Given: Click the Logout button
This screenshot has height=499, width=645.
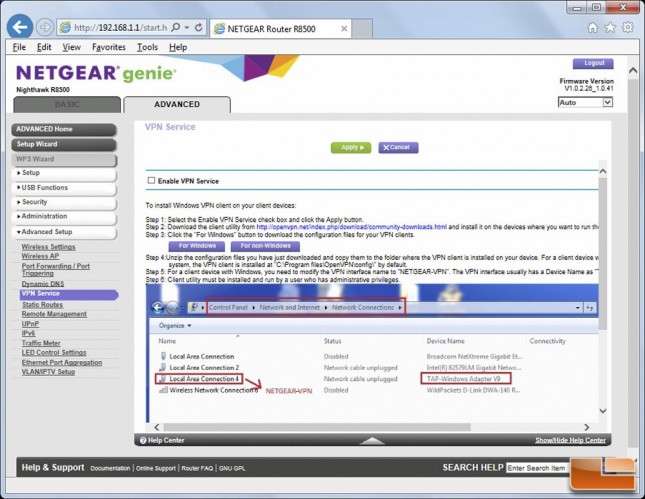Looking at the screenshot, I should coord(593,63).
